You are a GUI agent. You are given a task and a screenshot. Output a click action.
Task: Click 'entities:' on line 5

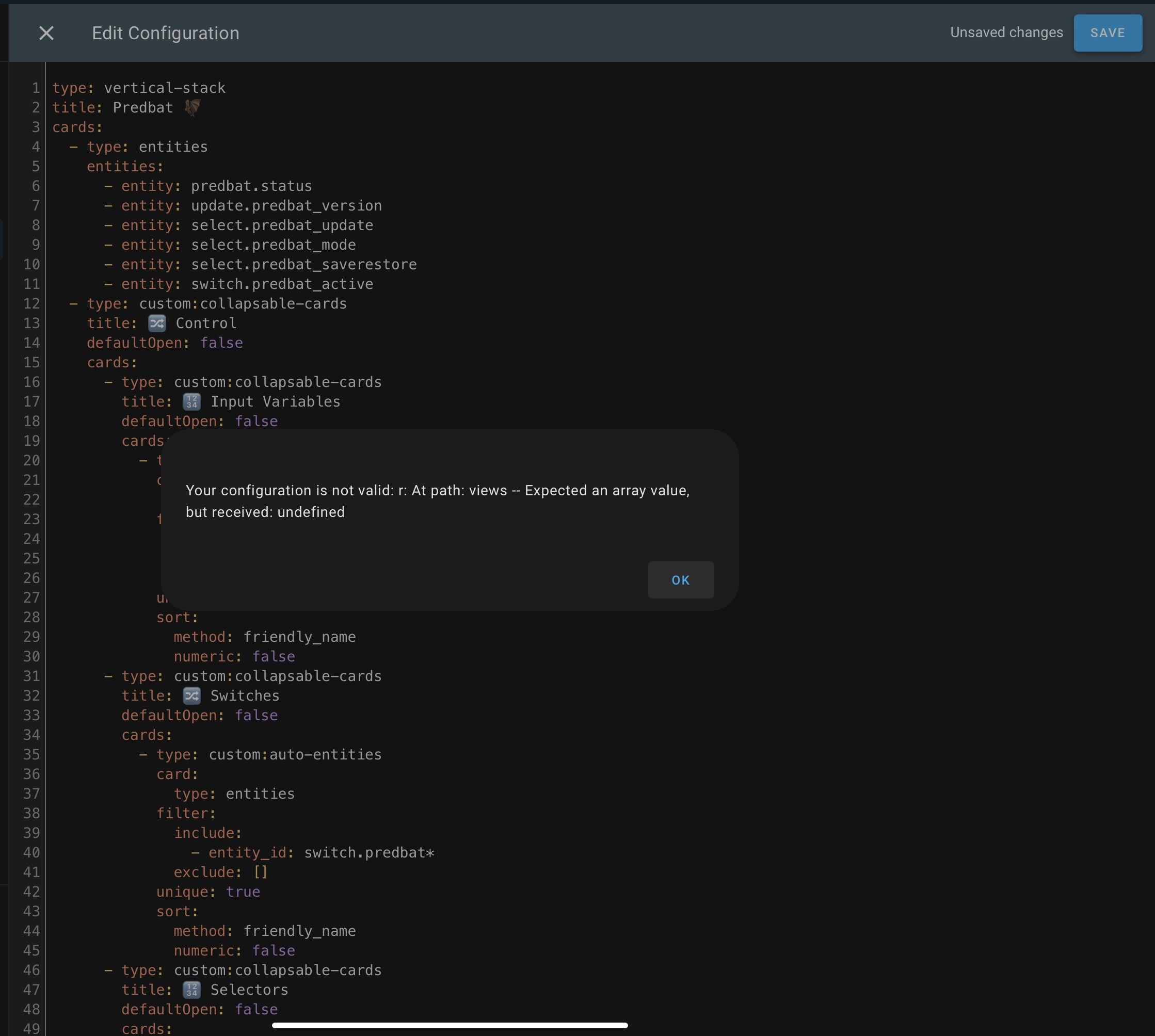[x=125, y=167]
